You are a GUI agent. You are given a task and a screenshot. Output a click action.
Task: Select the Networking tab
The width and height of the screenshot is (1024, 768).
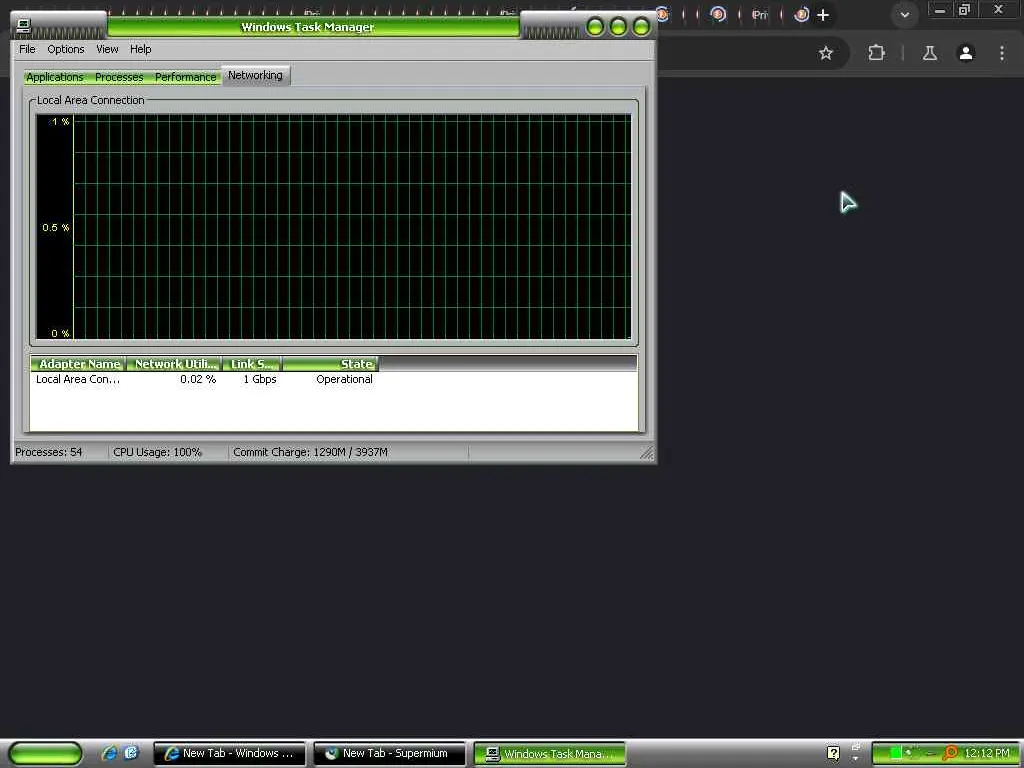coord(255,75)
